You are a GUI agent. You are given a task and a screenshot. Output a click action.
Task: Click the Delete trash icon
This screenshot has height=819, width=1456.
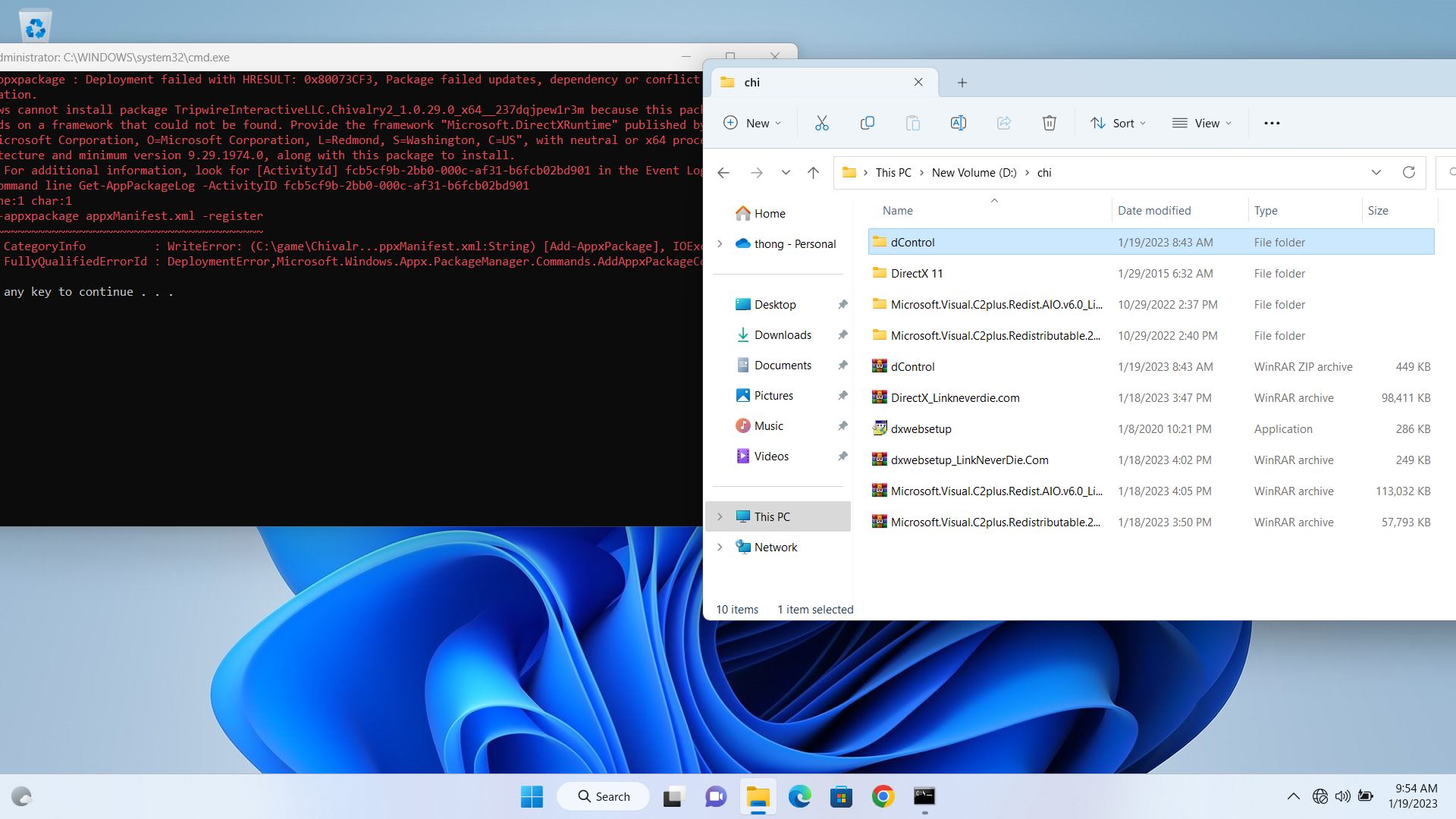point(1049,123)
